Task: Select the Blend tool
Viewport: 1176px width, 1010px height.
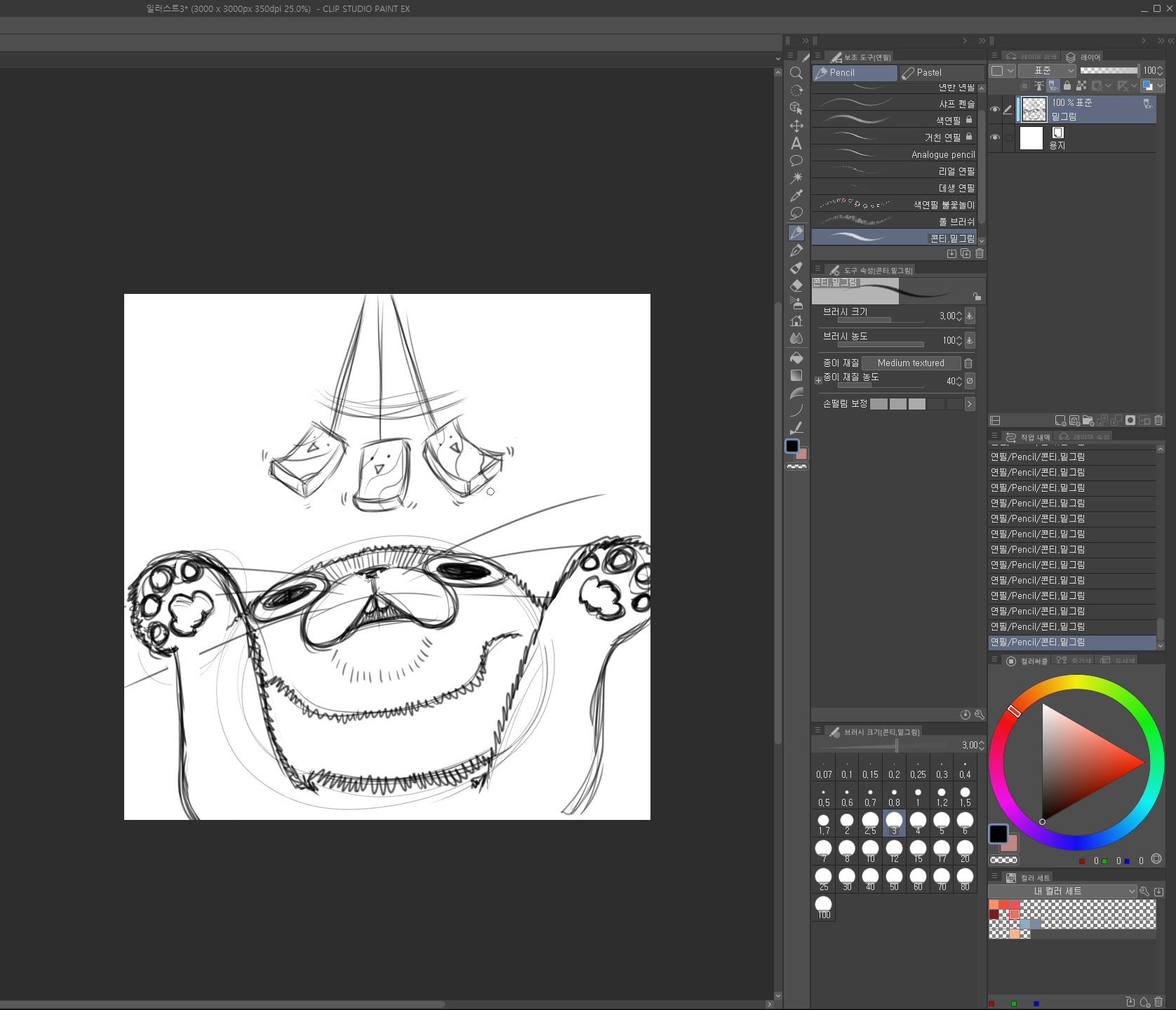Action: tap(796, 338)
